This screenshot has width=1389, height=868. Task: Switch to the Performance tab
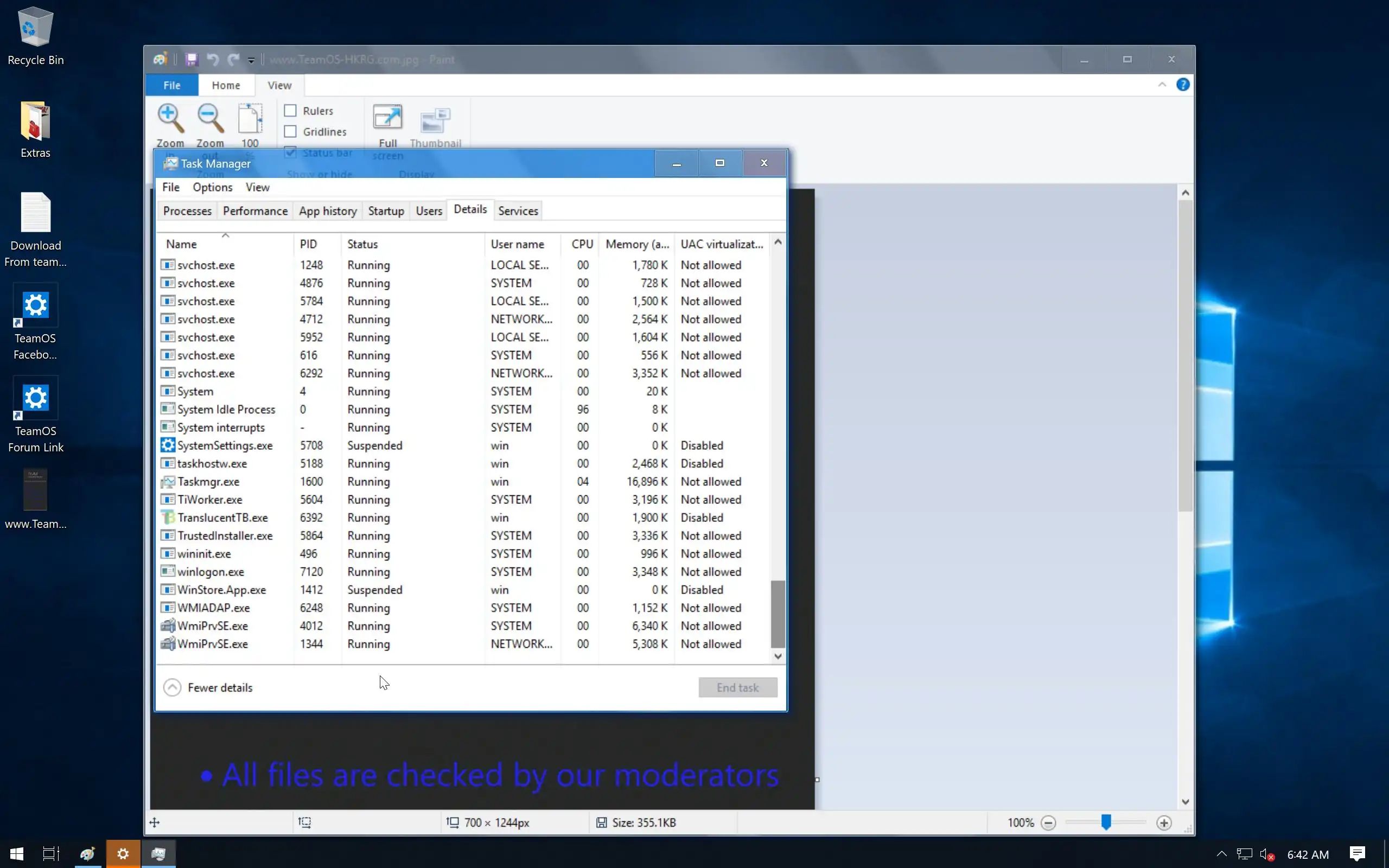point(255,211)
